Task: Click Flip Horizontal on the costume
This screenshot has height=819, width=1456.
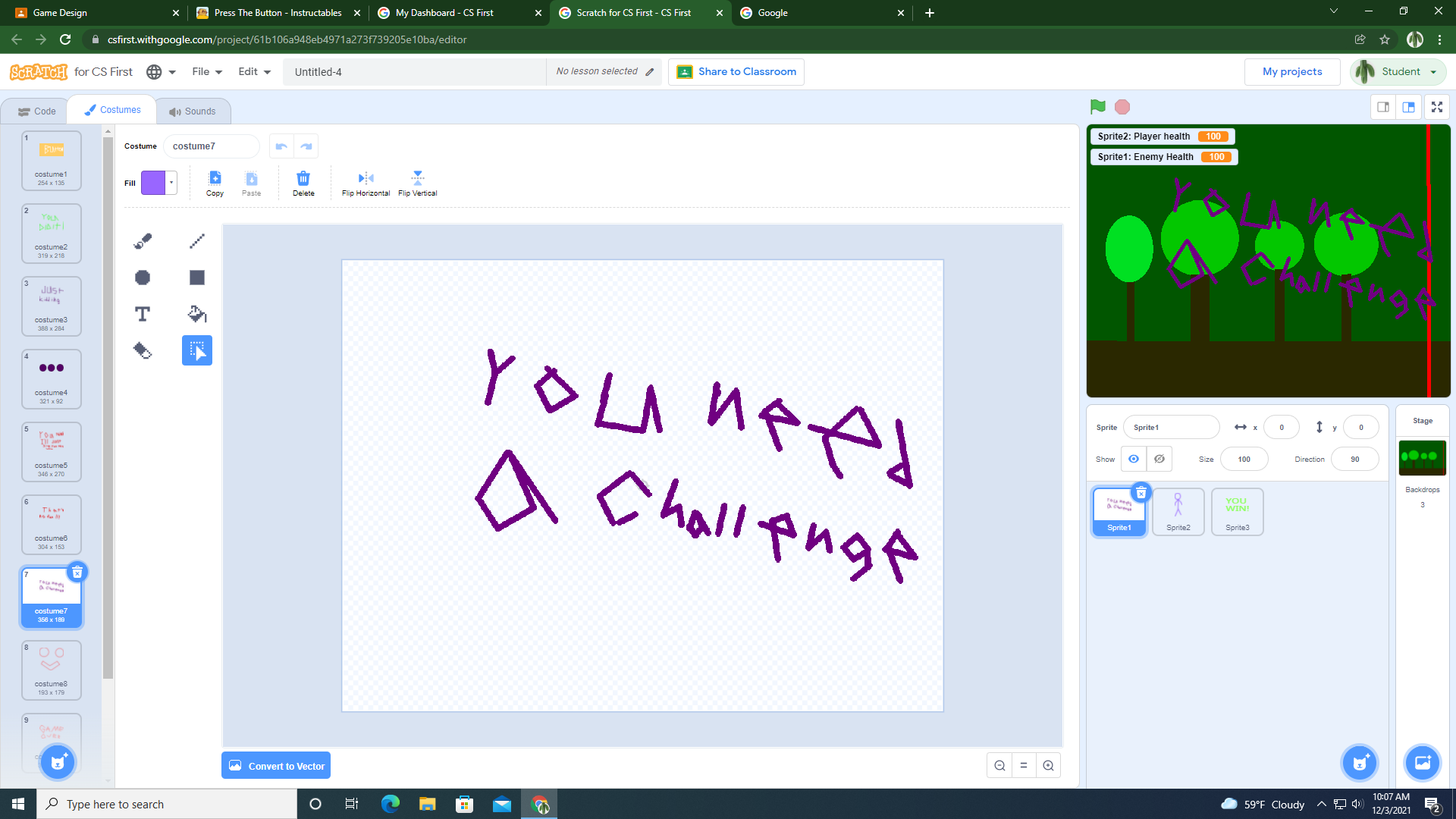Action: click(x=365, y=182)
